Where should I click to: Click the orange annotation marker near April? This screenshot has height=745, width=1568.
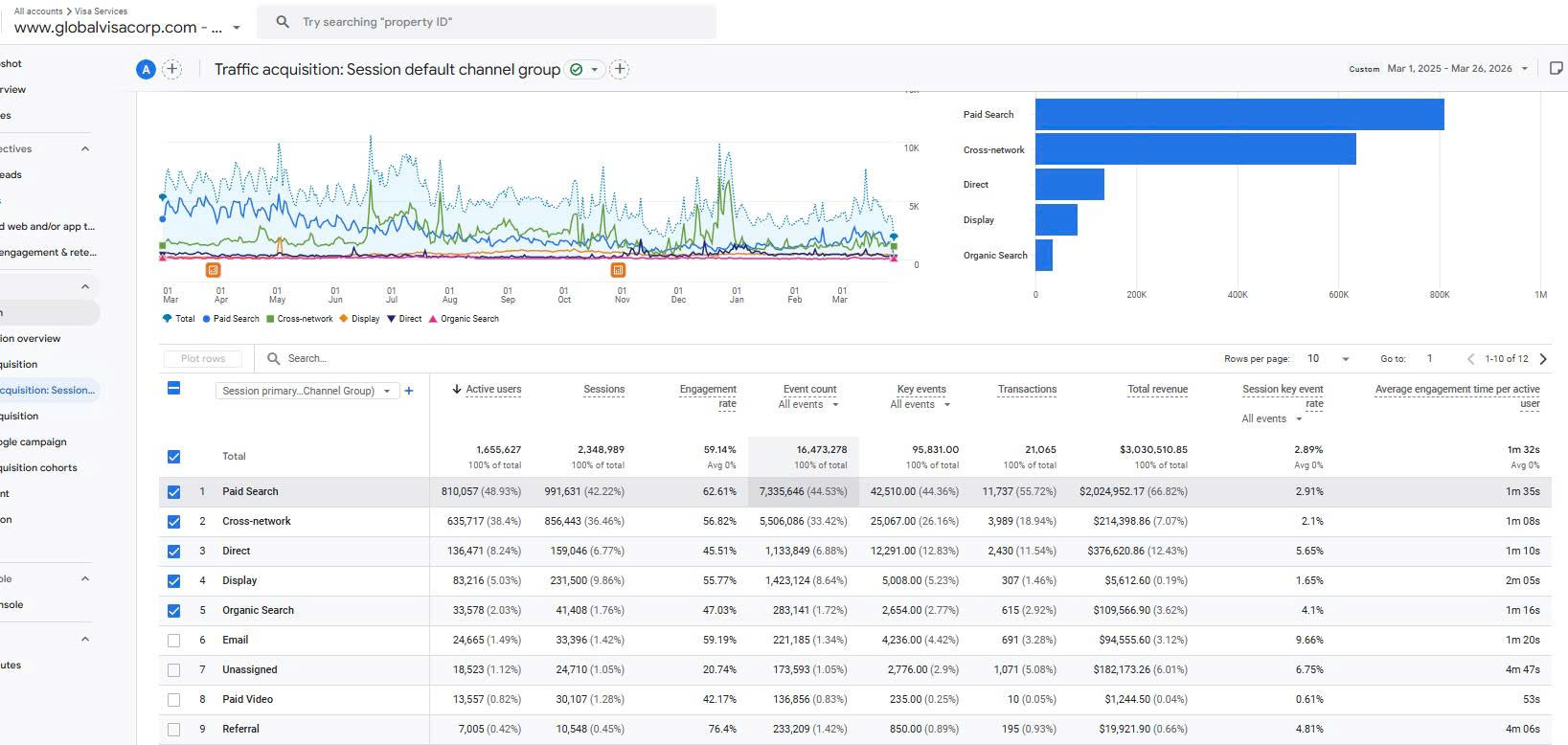click(x=213, y=270)
